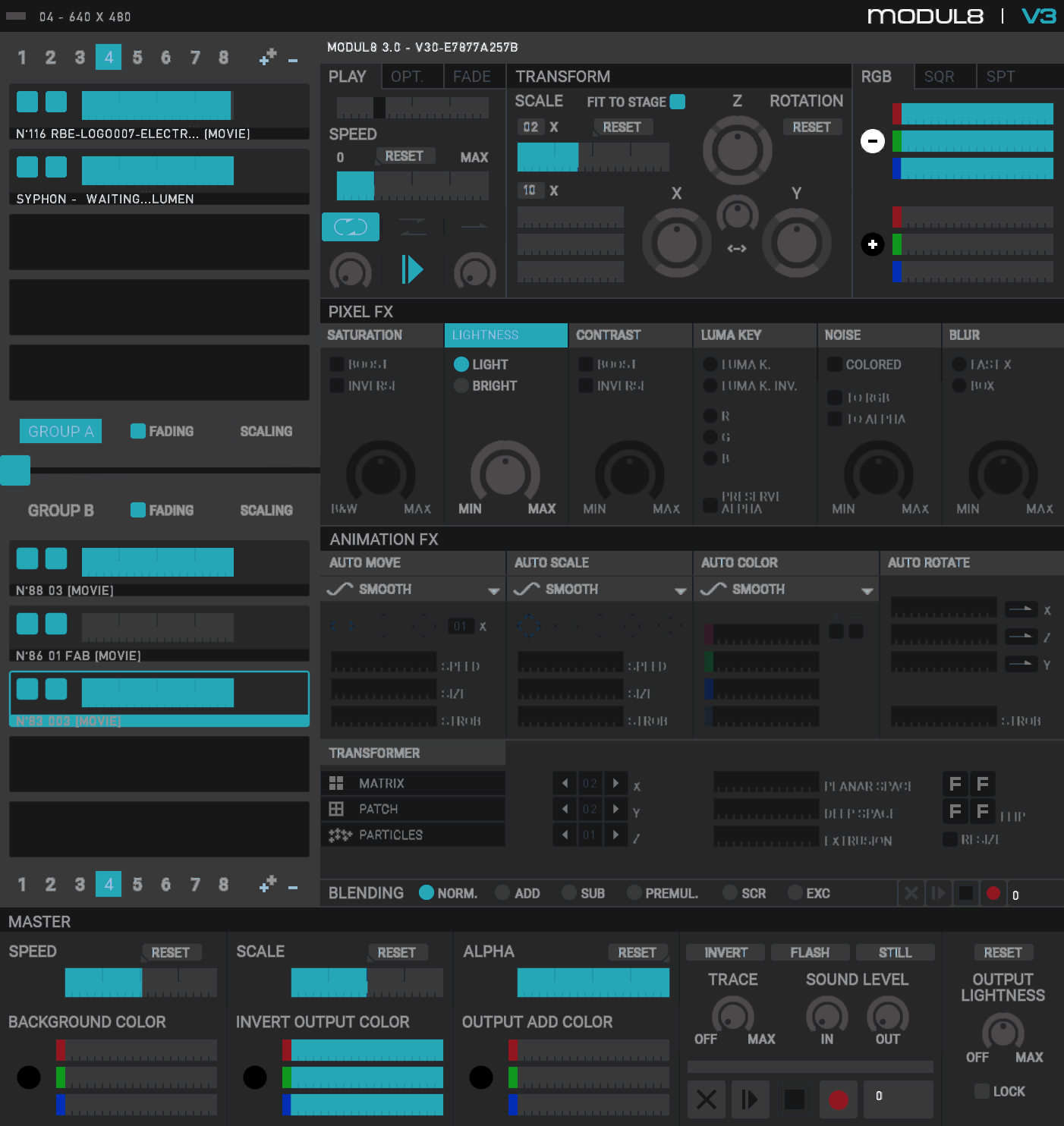Screen dimensions: 1064x1126
Task: Open the Auto Move SMOOTH dropdown
Action: [x=413, y=590]
